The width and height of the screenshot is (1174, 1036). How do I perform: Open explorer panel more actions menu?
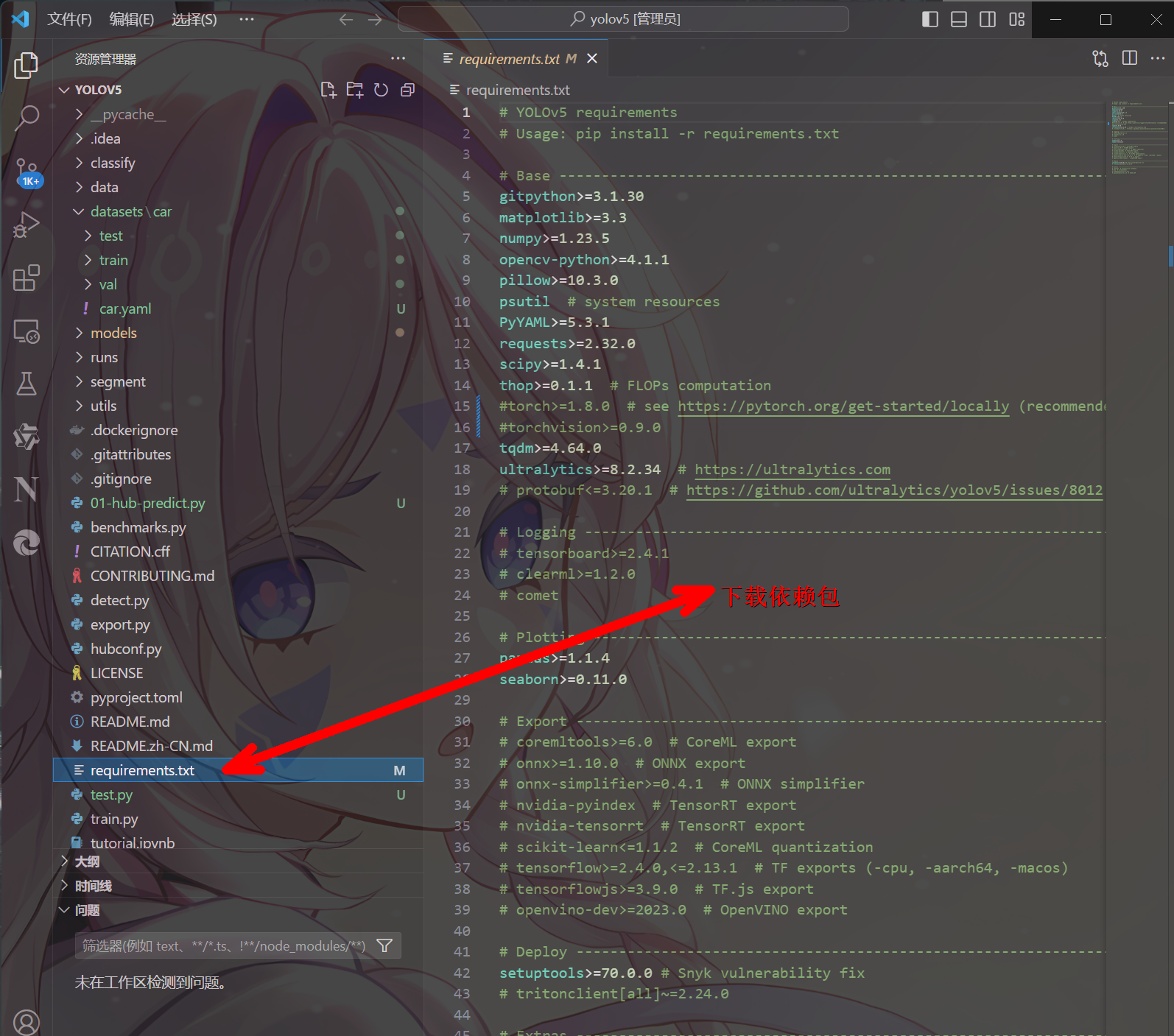[x=398, y=58]
